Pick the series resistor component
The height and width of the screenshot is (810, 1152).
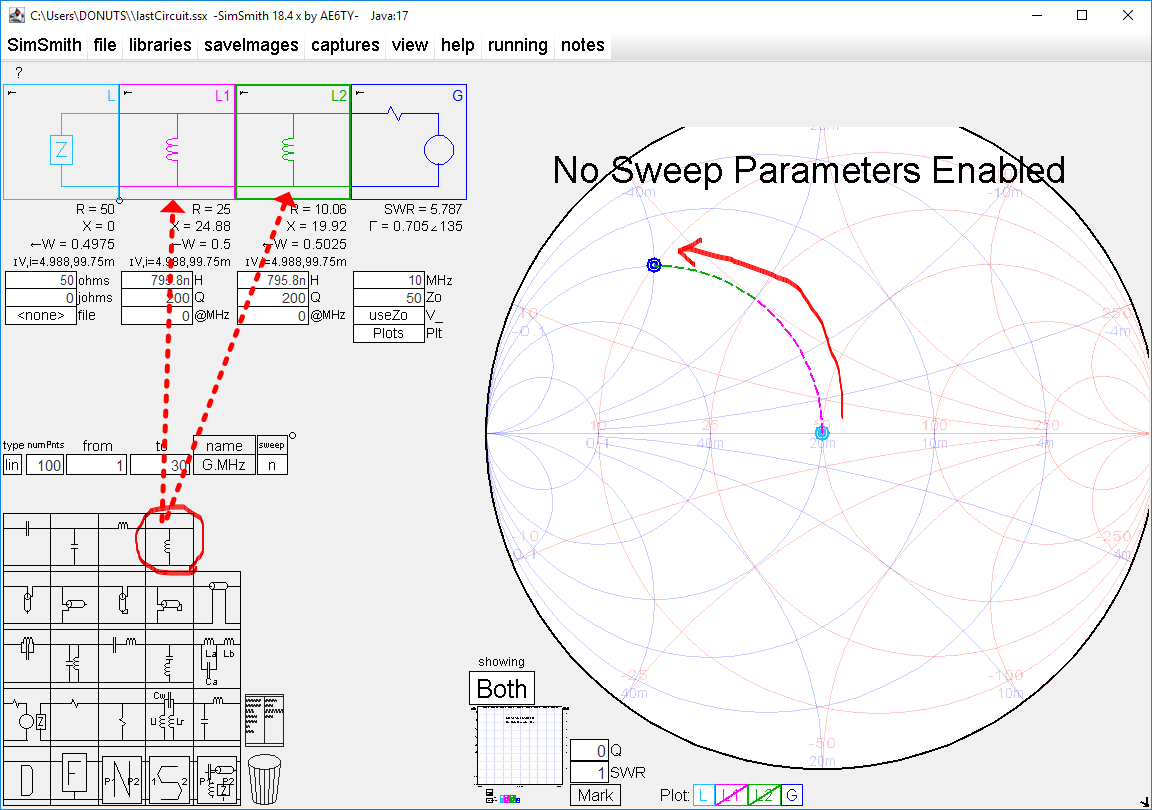(74, 714)
